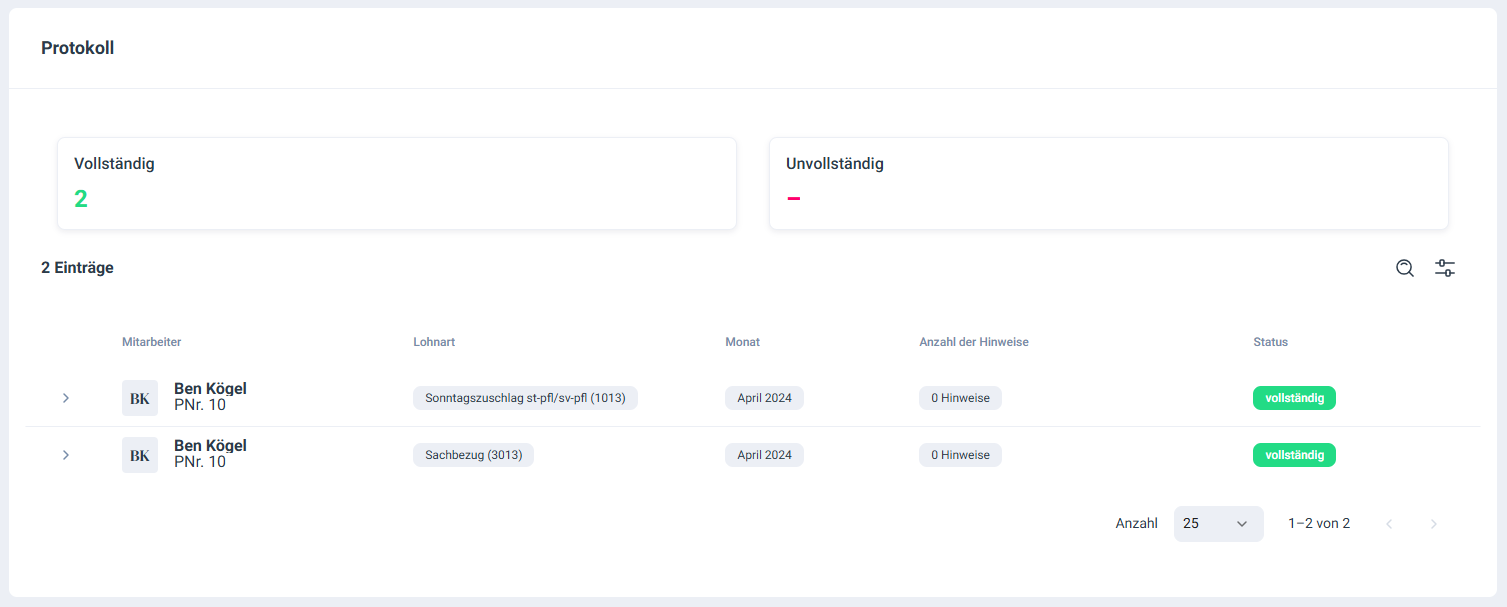Screen dimensions: 1507x607
Task: Click vollständig status badge for Sachbezug
Action: tap(1294, 455)
